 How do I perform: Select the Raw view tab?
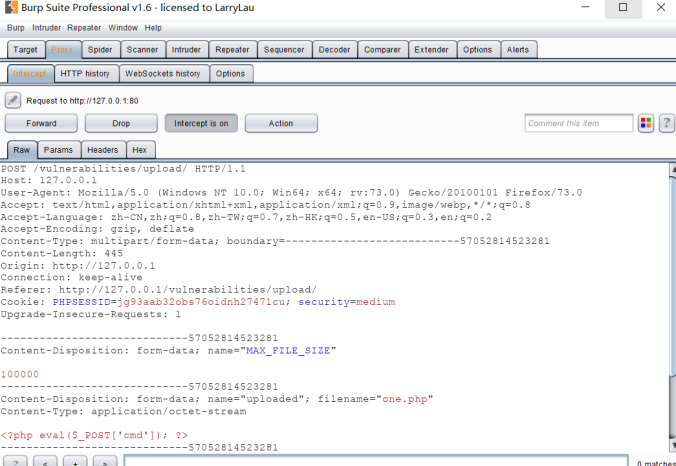pos(22,150)
